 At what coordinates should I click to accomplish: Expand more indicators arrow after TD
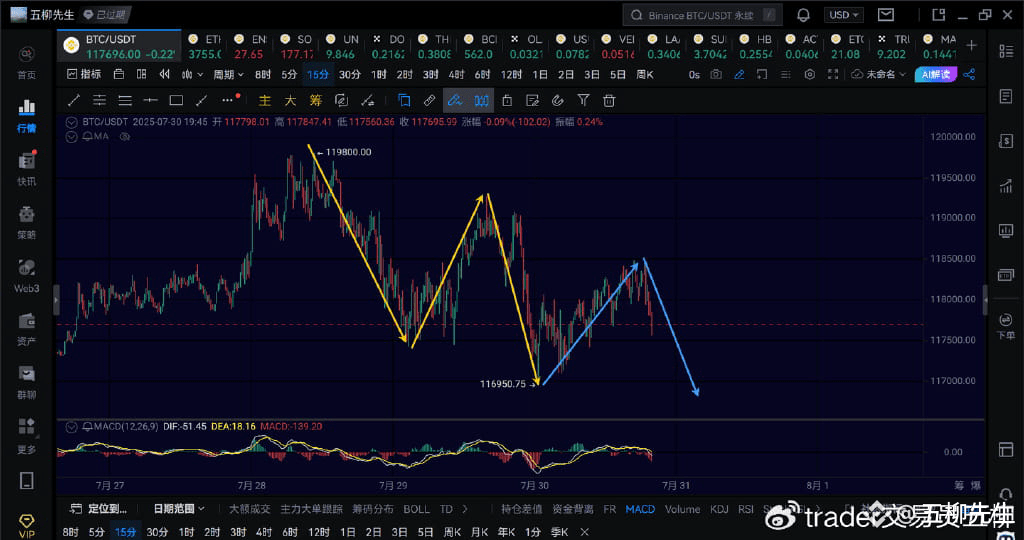pyautogui.click(x=465, y=509)
